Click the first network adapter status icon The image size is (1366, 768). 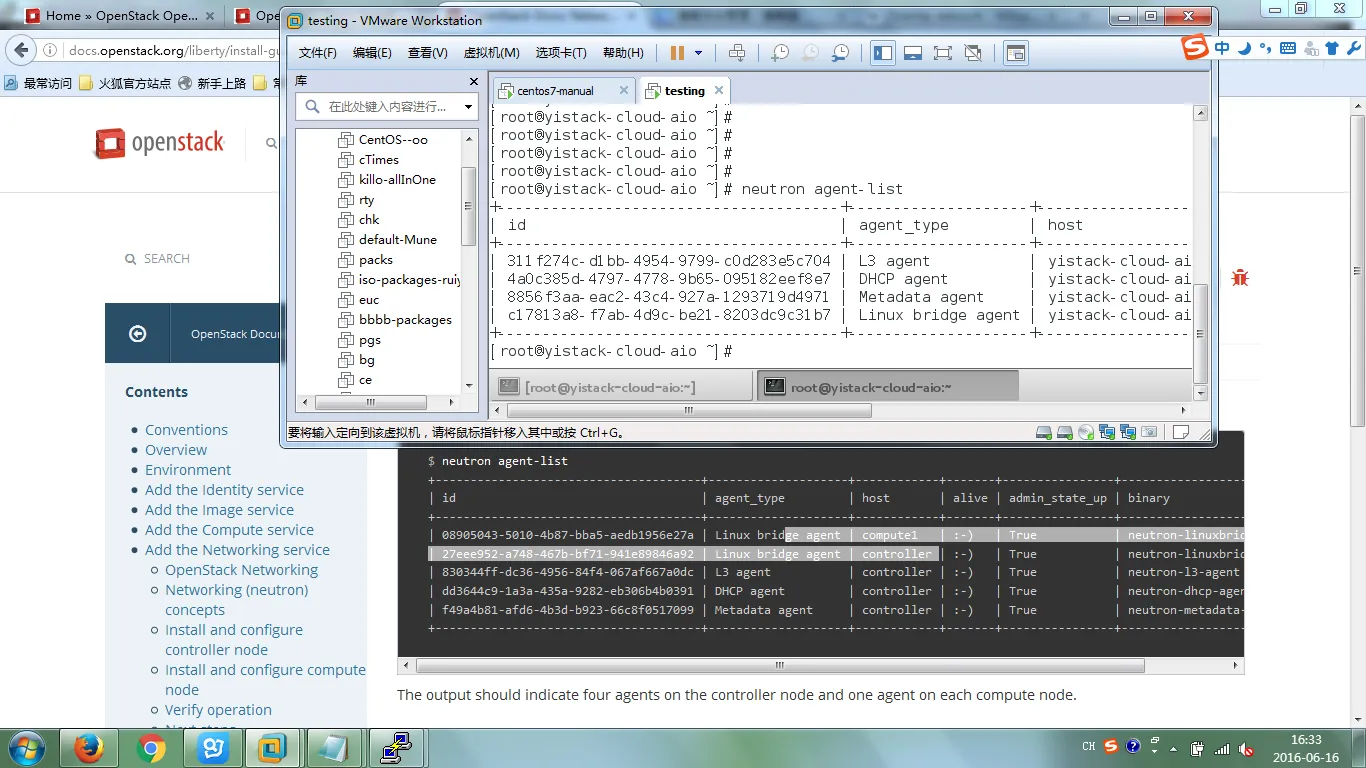[1107, 433]
